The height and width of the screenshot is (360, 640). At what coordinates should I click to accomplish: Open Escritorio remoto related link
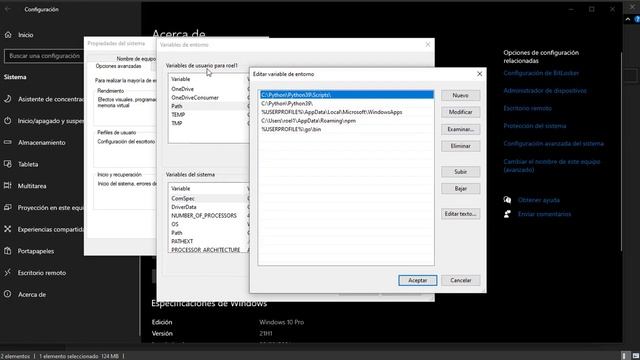click(x=527, y=108)
